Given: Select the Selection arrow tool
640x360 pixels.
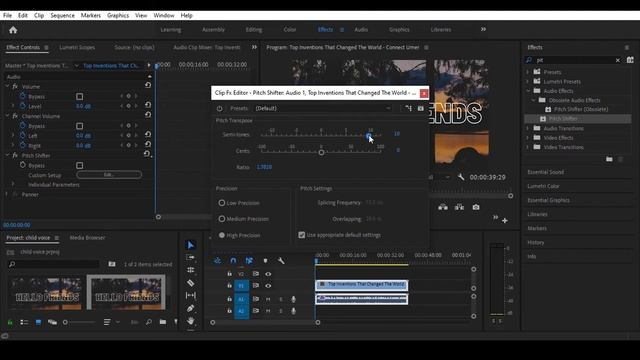Looking at the screenshot, I should tap(191, 245).
